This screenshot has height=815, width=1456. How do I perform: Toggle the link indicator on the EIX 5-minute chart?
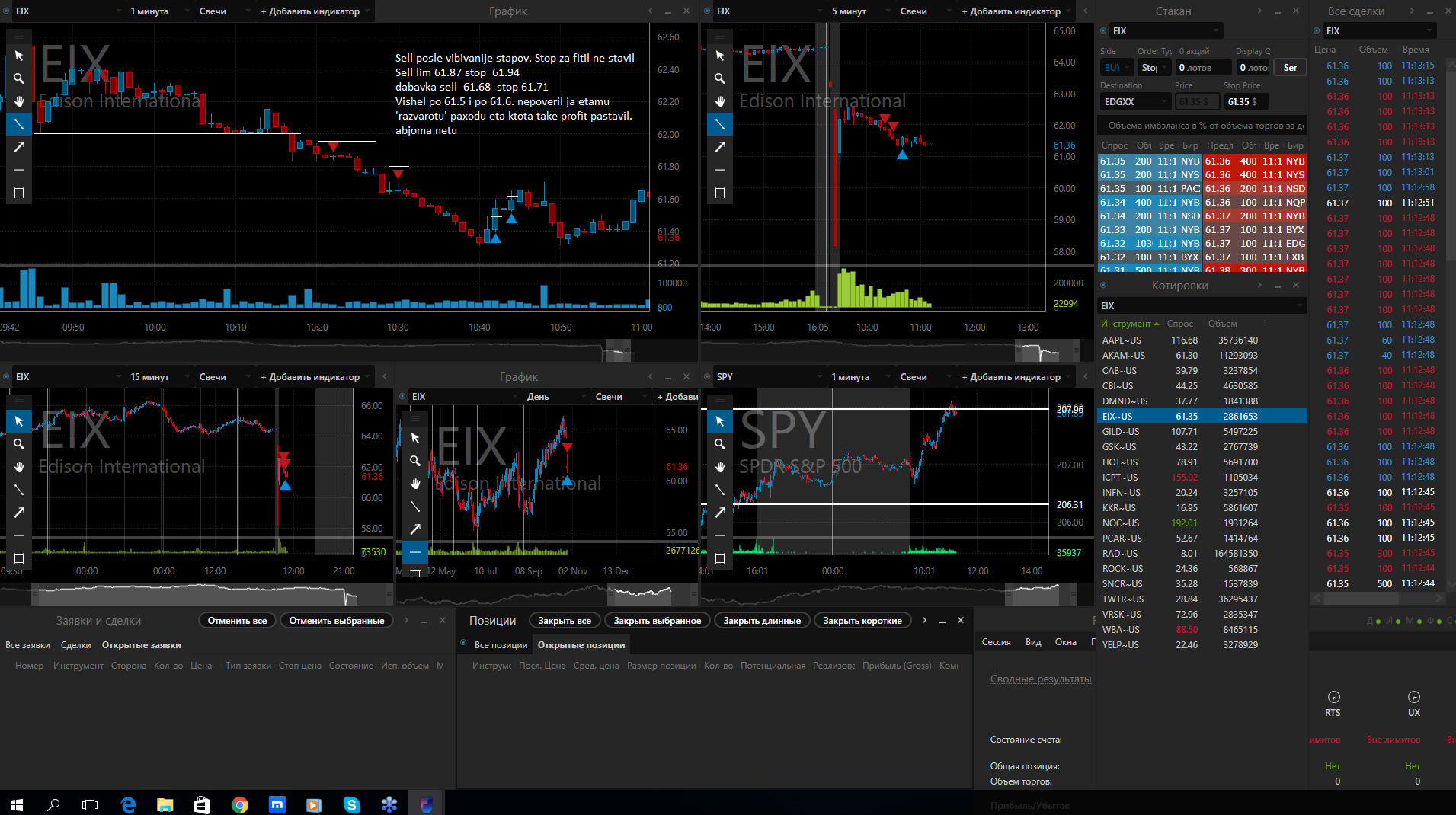[x=707, y=11]
